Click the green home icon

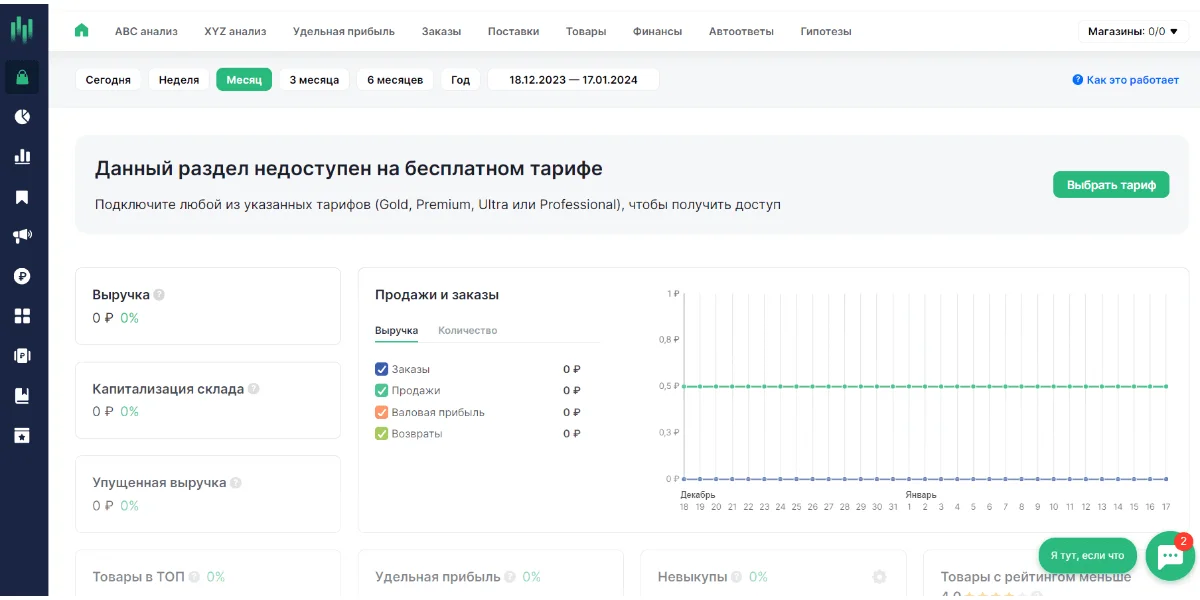click(82, 31)
